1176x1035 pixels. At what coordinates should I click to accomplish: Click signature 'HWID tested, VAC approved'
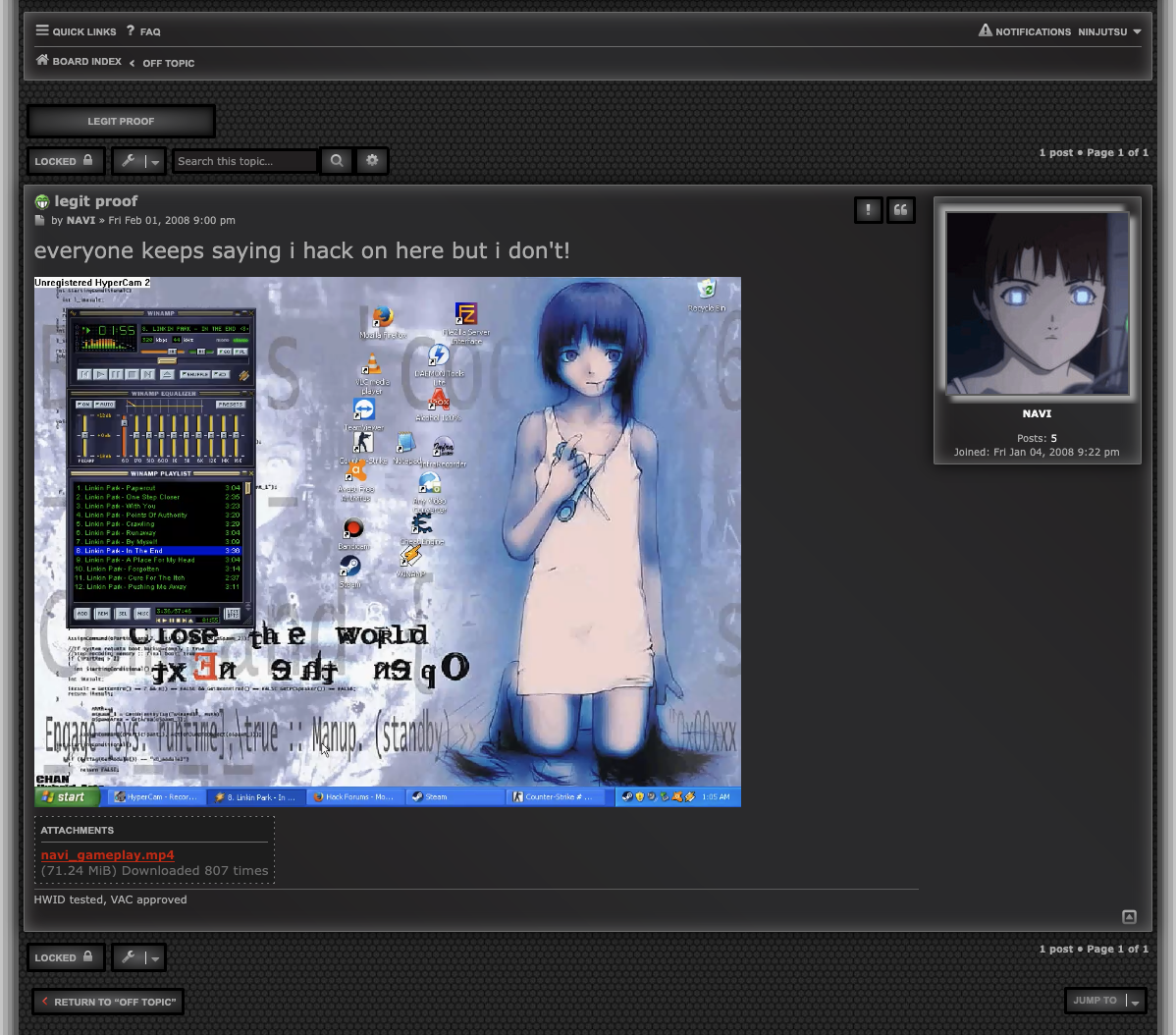(110, 899)
